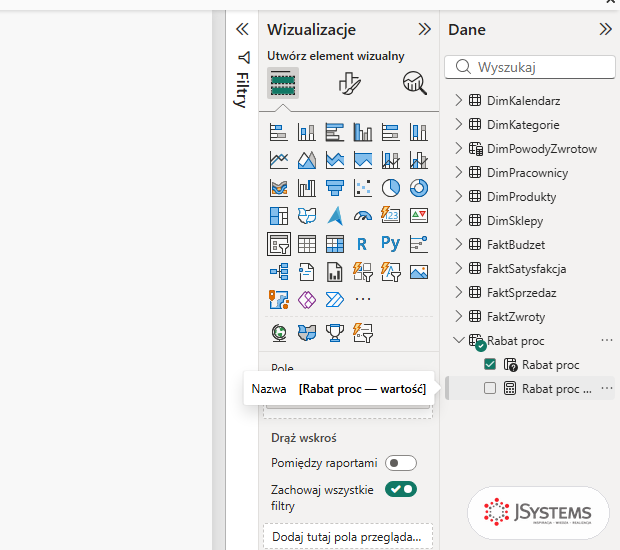Select the key influencers visual
Screen dimensions: 620x550
pyautogui.click(x=419, y=244)
